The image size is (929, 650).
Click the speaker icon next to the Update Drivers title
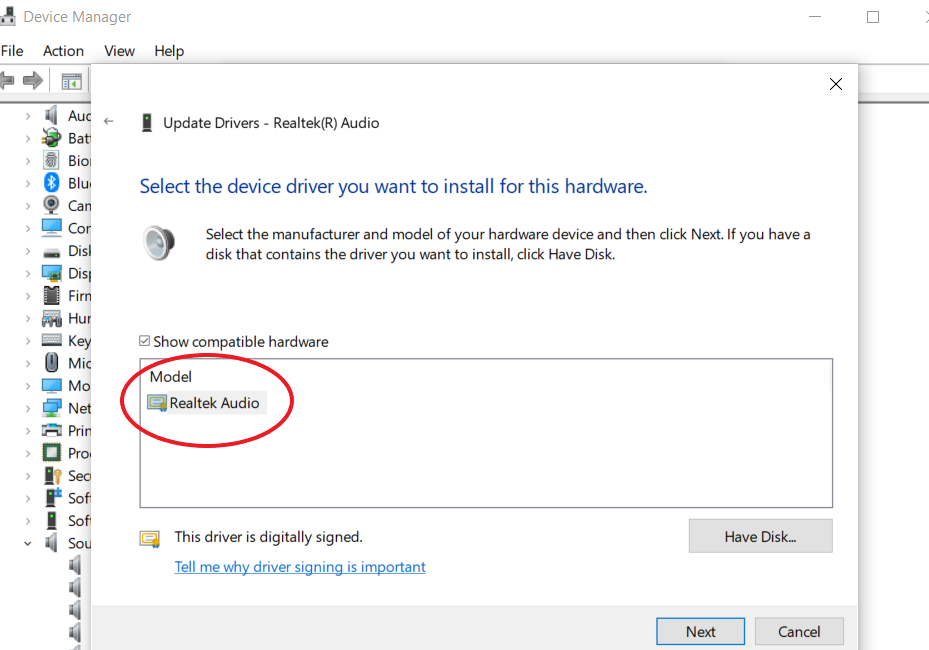tap(160, 242)
